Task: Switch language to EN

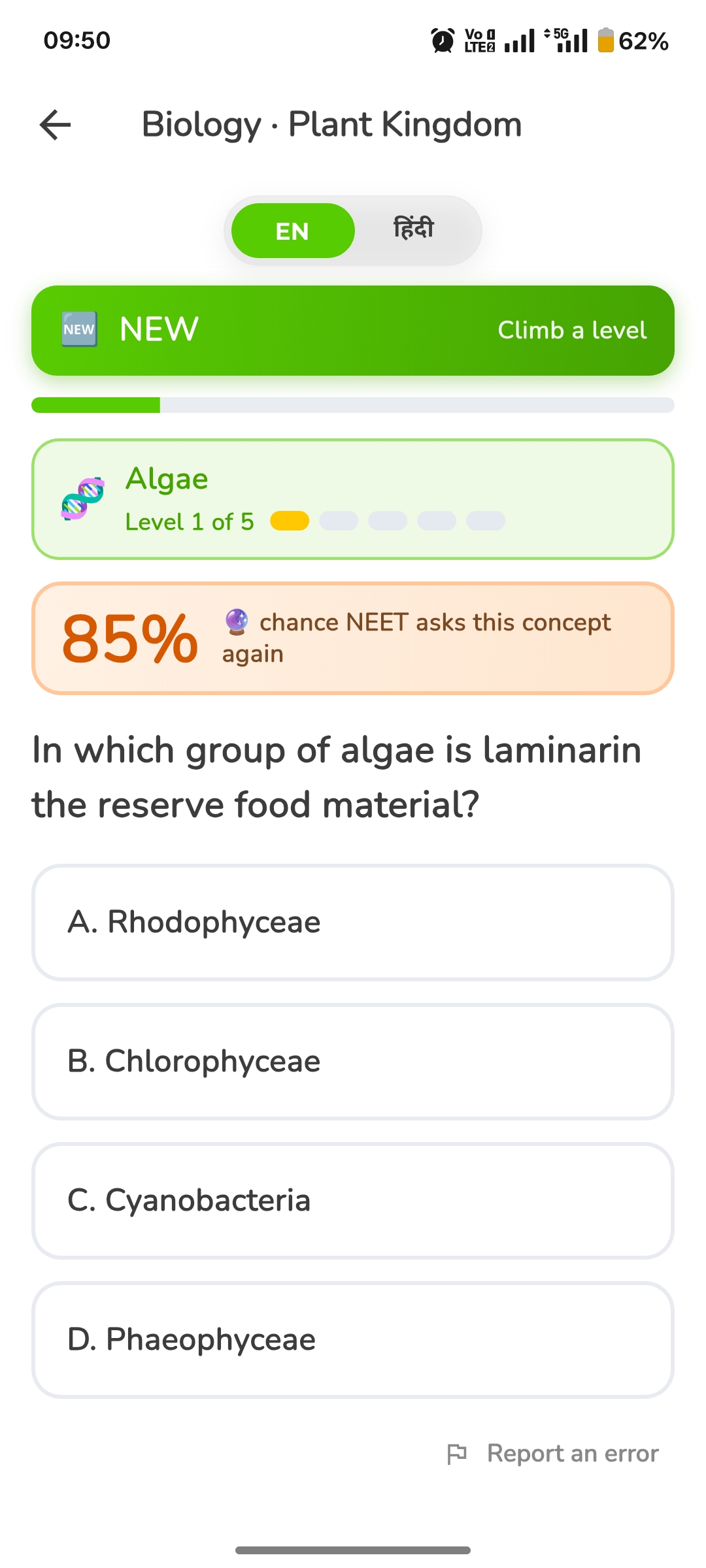Action: pos(293,231)
